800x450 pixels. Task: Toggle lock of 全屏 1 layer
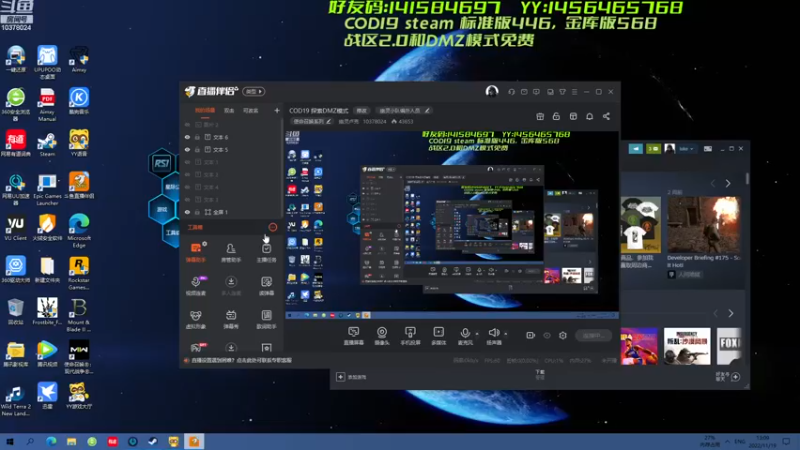pos(197,212)
